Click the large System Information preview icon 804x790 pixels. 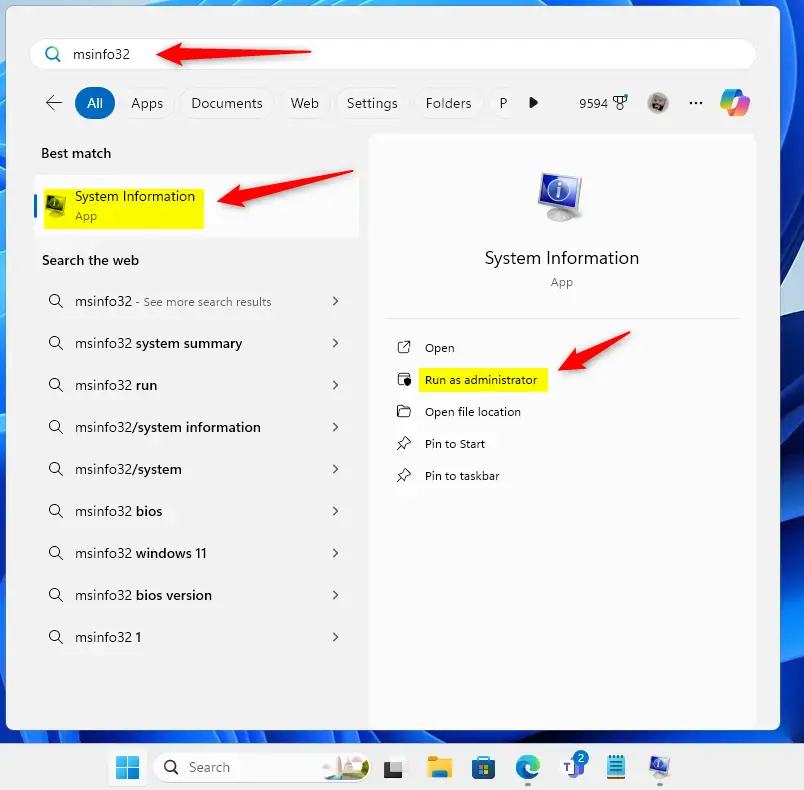(x=560, y=197)
